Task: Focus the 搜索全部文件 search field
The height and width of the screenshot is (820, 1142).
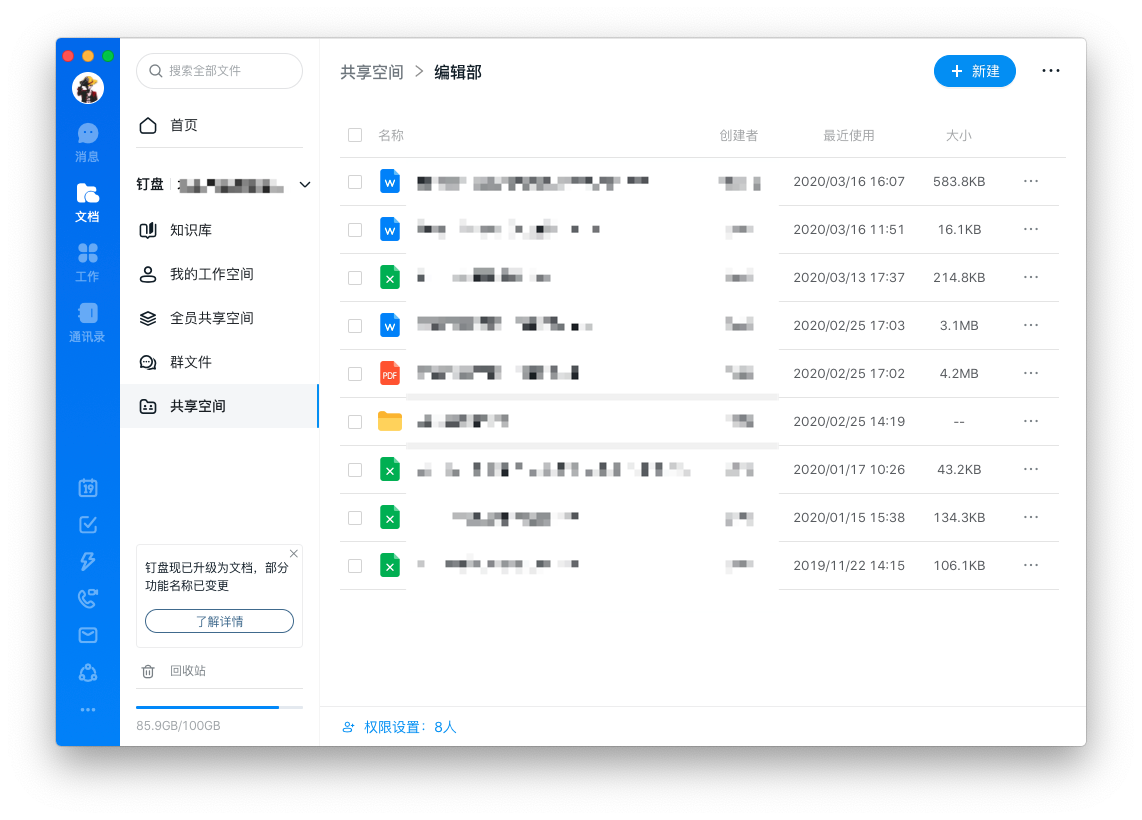Action: coord(219,71)
